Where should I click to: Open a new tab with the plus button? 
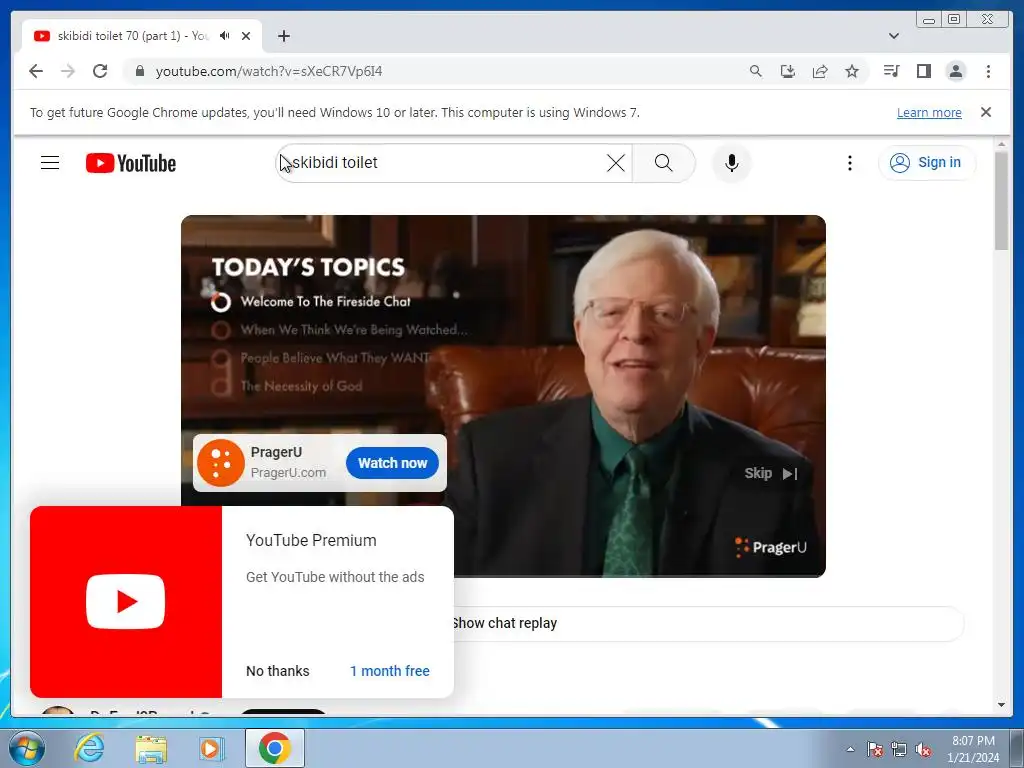(283, 36)
